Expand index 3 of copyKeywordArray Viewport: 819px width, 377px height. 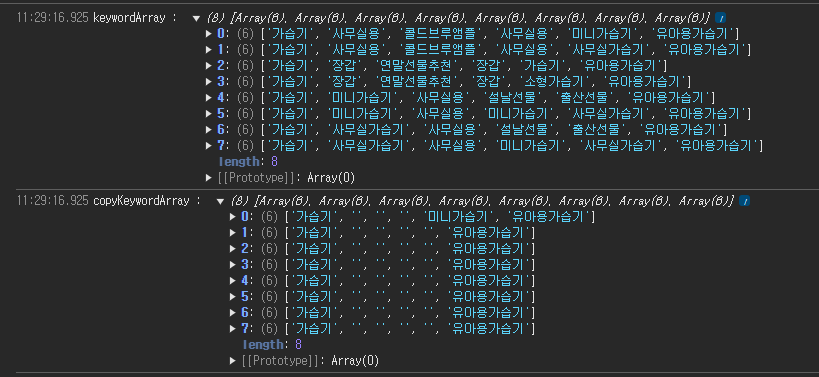click(x=233, y=265)
